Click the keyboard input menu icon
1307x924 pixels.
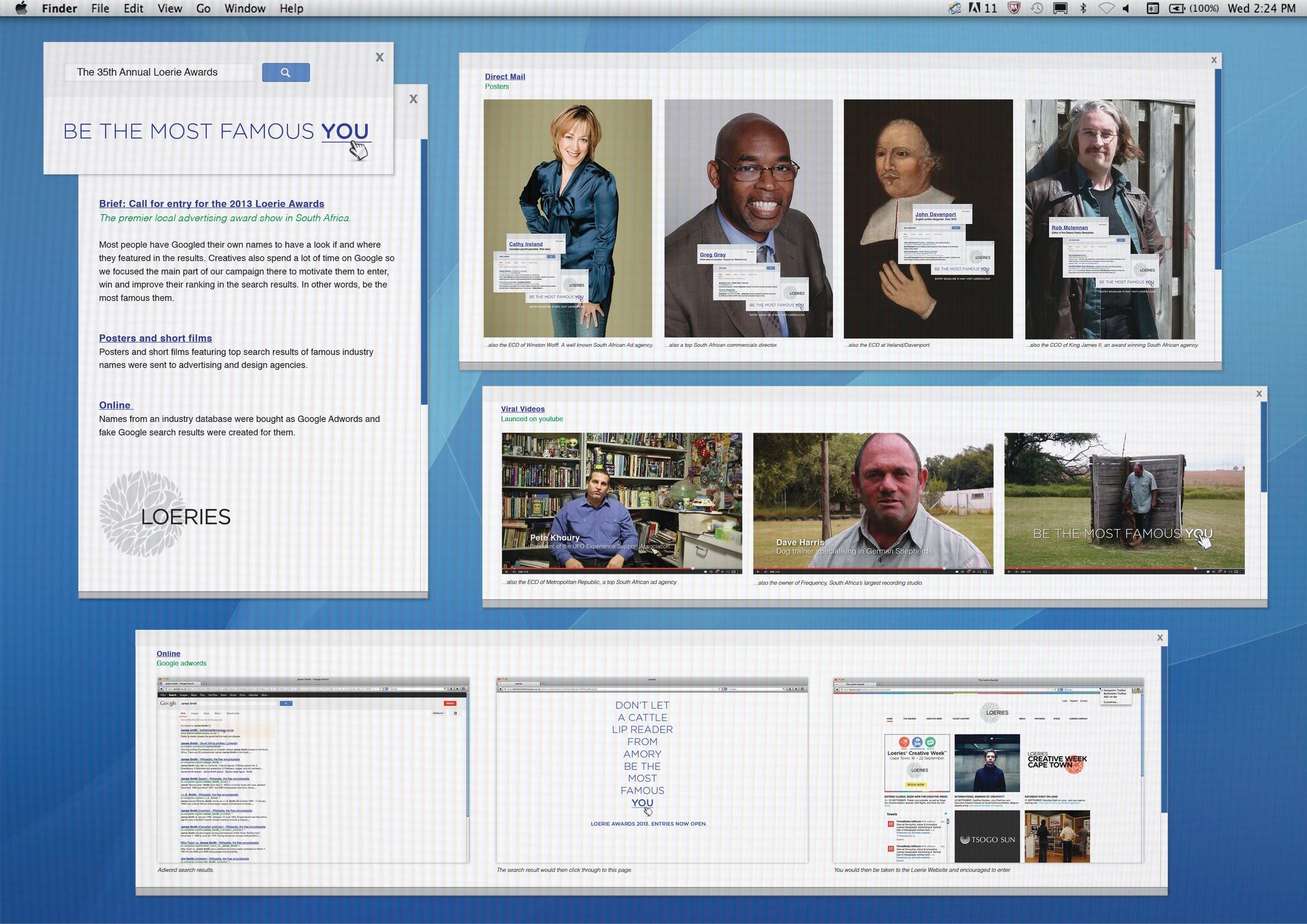(1153, 8)
